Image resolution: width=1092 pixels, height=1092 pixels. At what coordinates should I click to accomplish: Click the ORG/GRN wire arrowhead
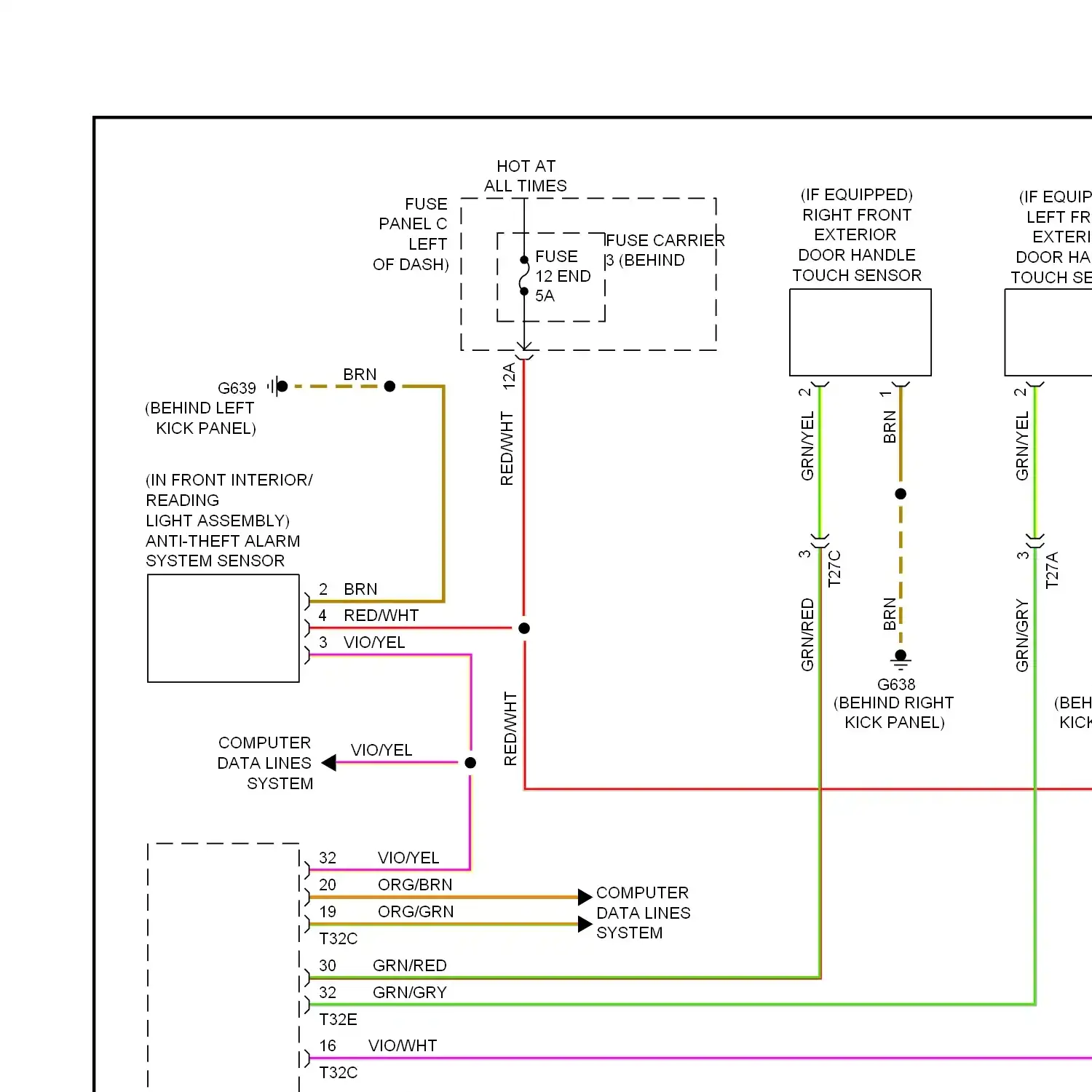point(585,924)
